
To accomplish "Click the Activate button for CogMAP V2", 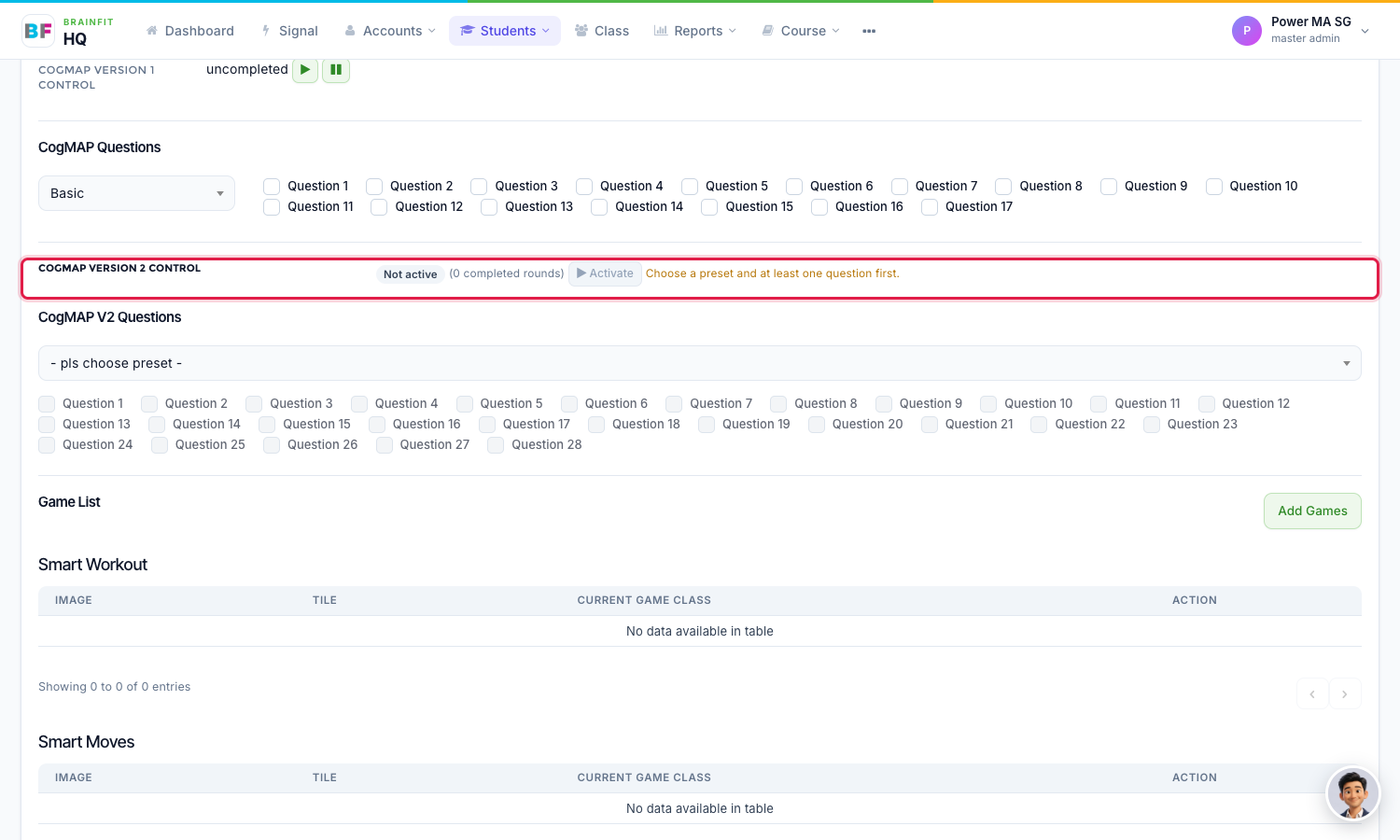I will 605,273.
